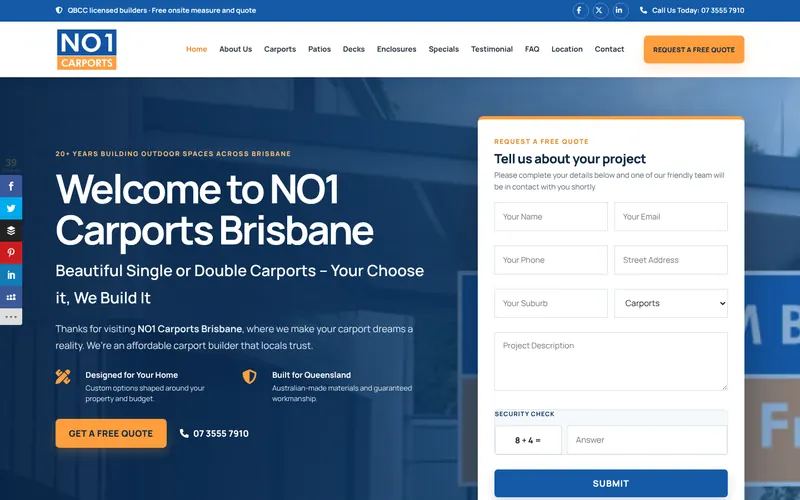
Task: Open the Contact navigation item
Action: 609,49
